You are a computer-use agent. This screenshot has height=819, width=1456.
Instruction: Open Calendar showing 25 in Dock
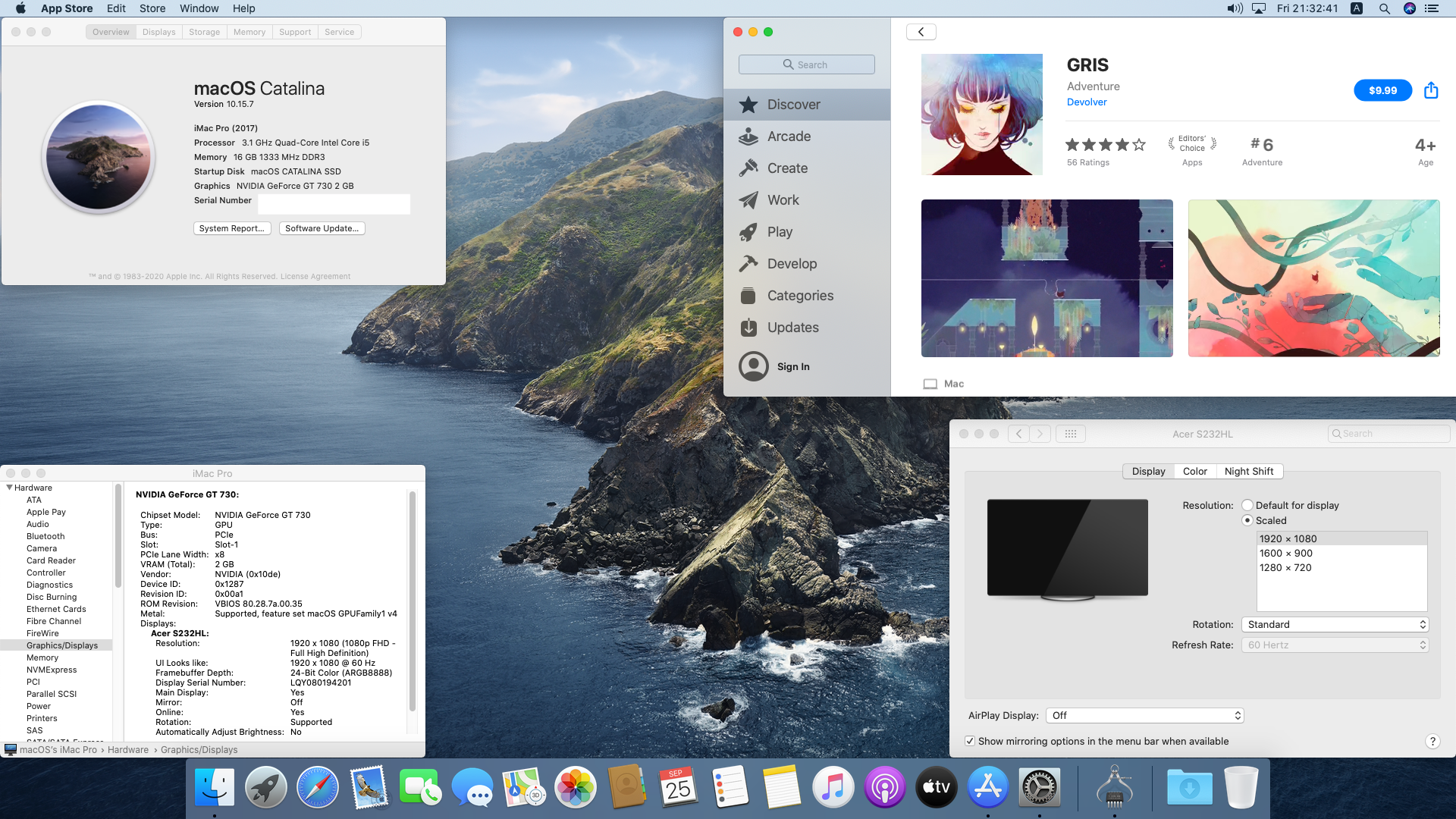click(x=679, y=787)
